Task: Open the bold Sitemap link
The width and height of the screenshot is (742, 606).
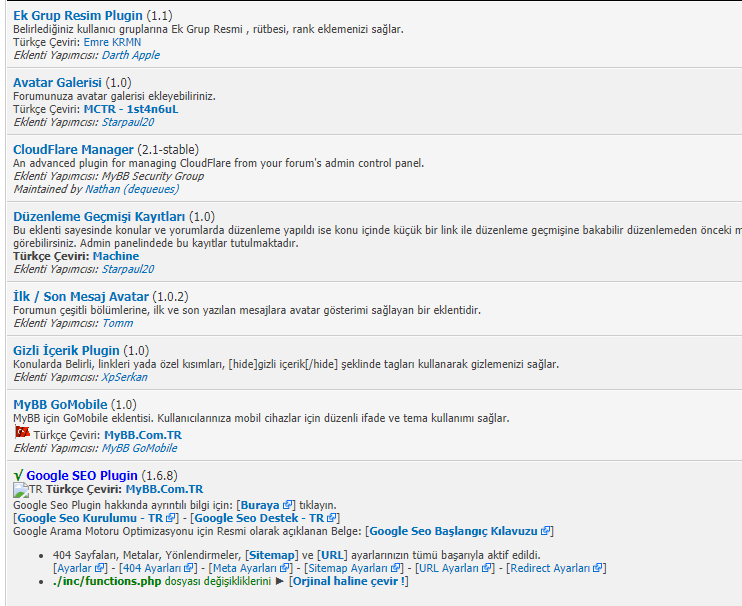Action: point(272,555)
